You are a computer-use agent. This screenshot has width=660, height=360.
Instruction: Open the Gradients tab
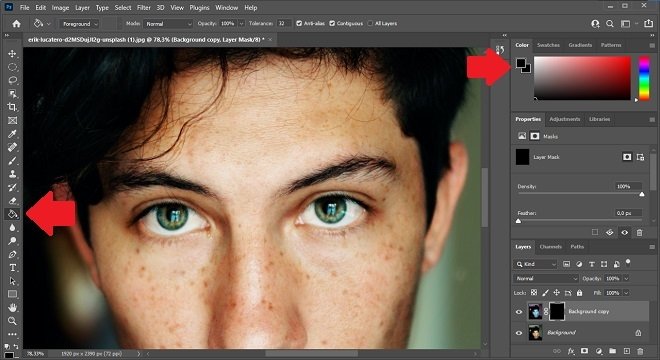tap(580, 45)
